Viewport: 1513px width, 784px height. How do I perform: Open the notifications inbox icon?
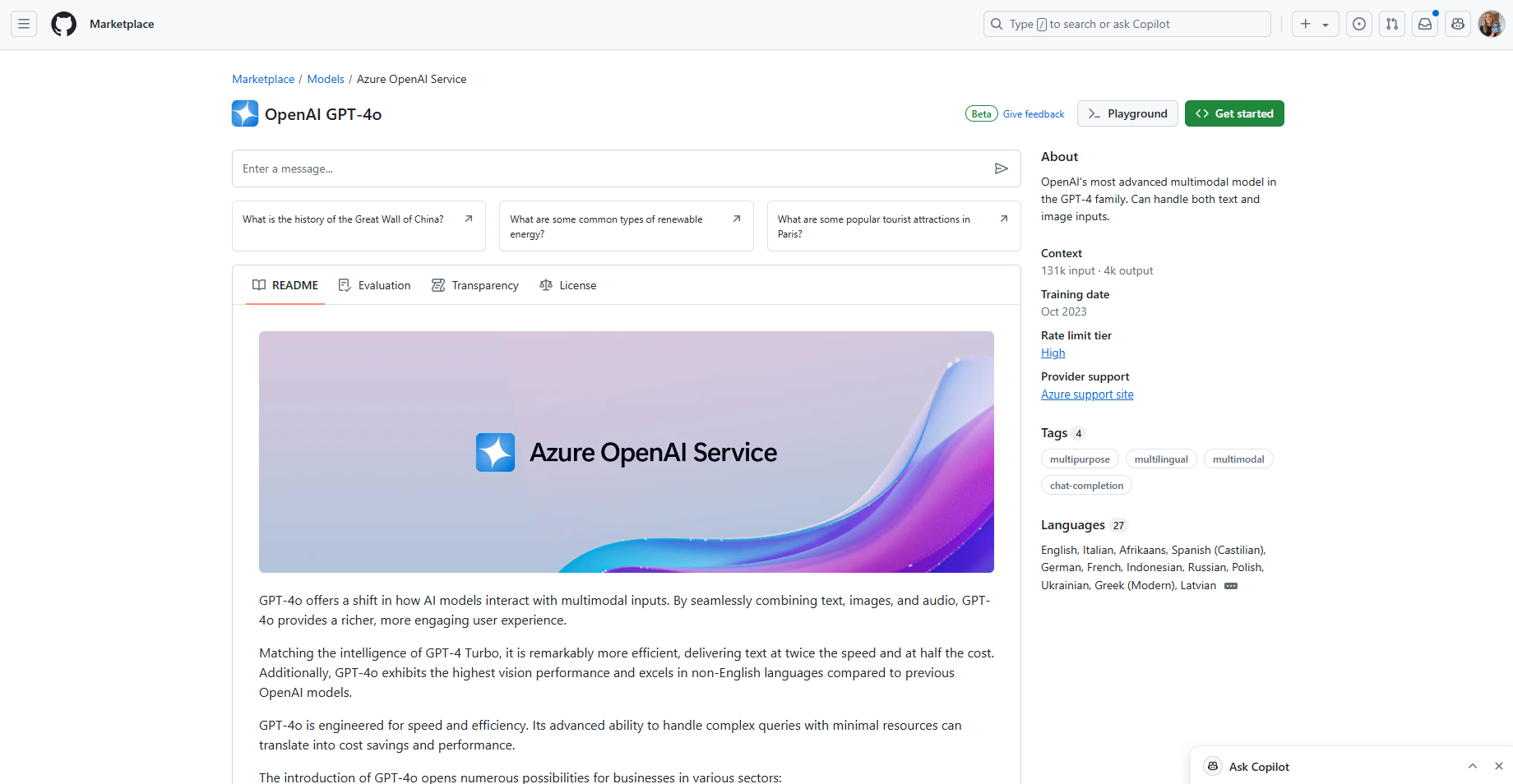coord(1425,24)
